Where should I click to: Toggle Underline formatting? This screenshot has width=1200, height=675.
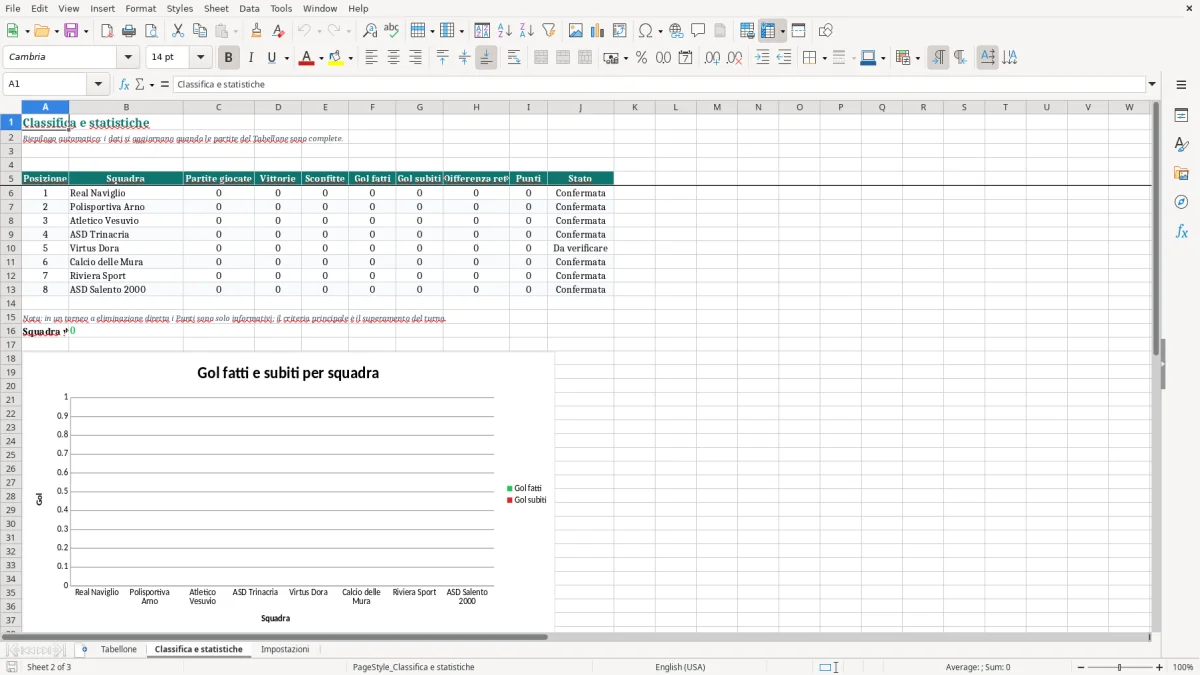271,58
